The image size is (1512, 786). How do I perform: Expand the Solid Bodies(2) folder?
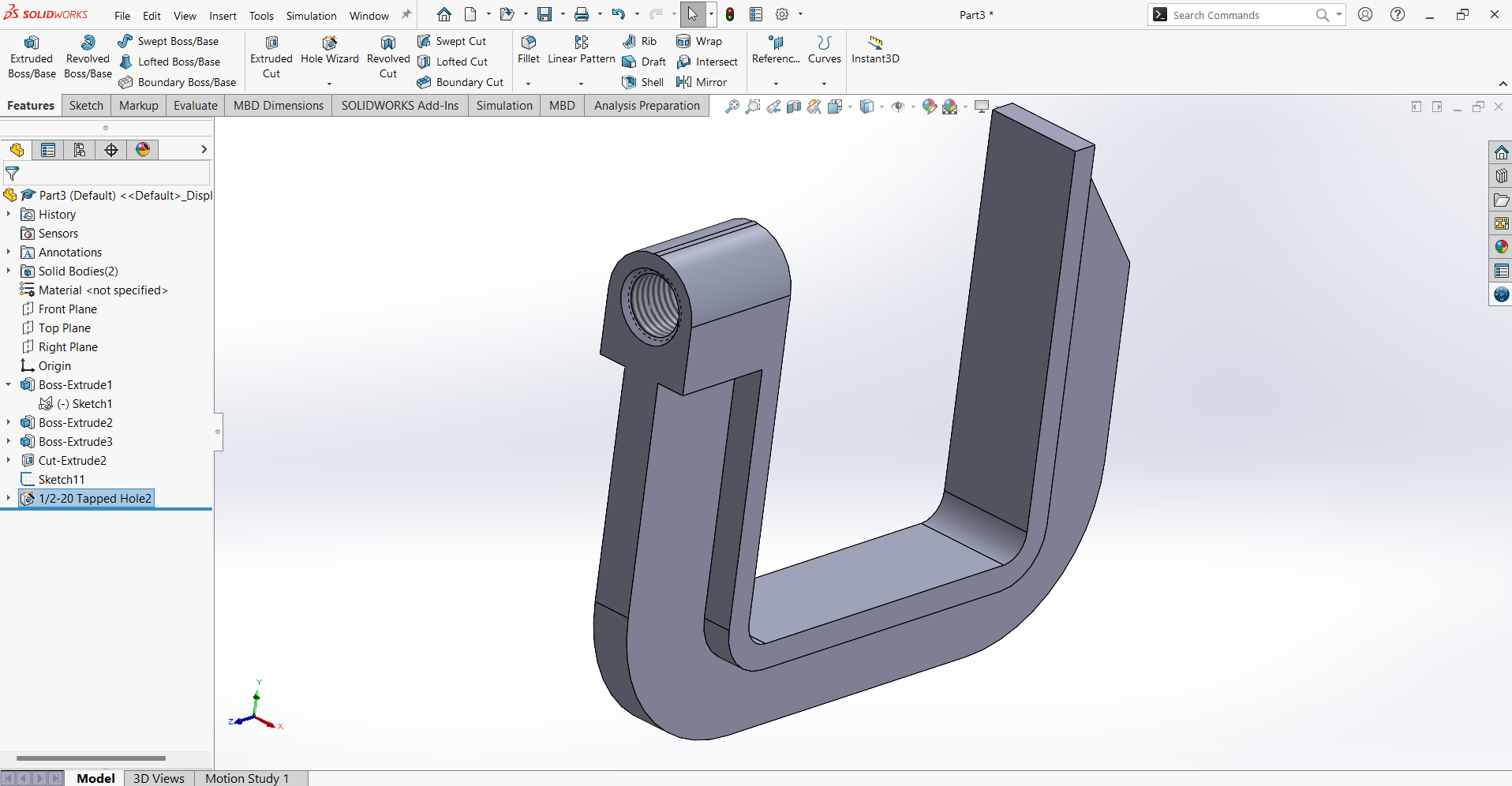tap(9, 271)
